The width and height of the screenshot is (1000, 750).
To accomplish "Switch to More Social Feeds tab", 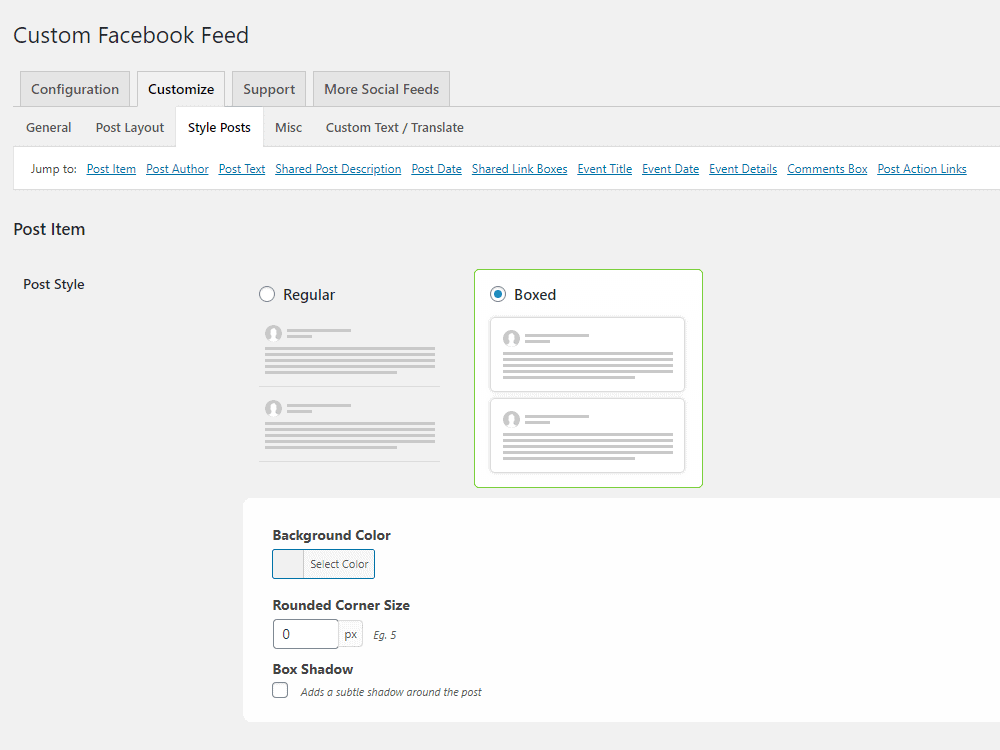I will pyautogui.click(x=381, y=89).
